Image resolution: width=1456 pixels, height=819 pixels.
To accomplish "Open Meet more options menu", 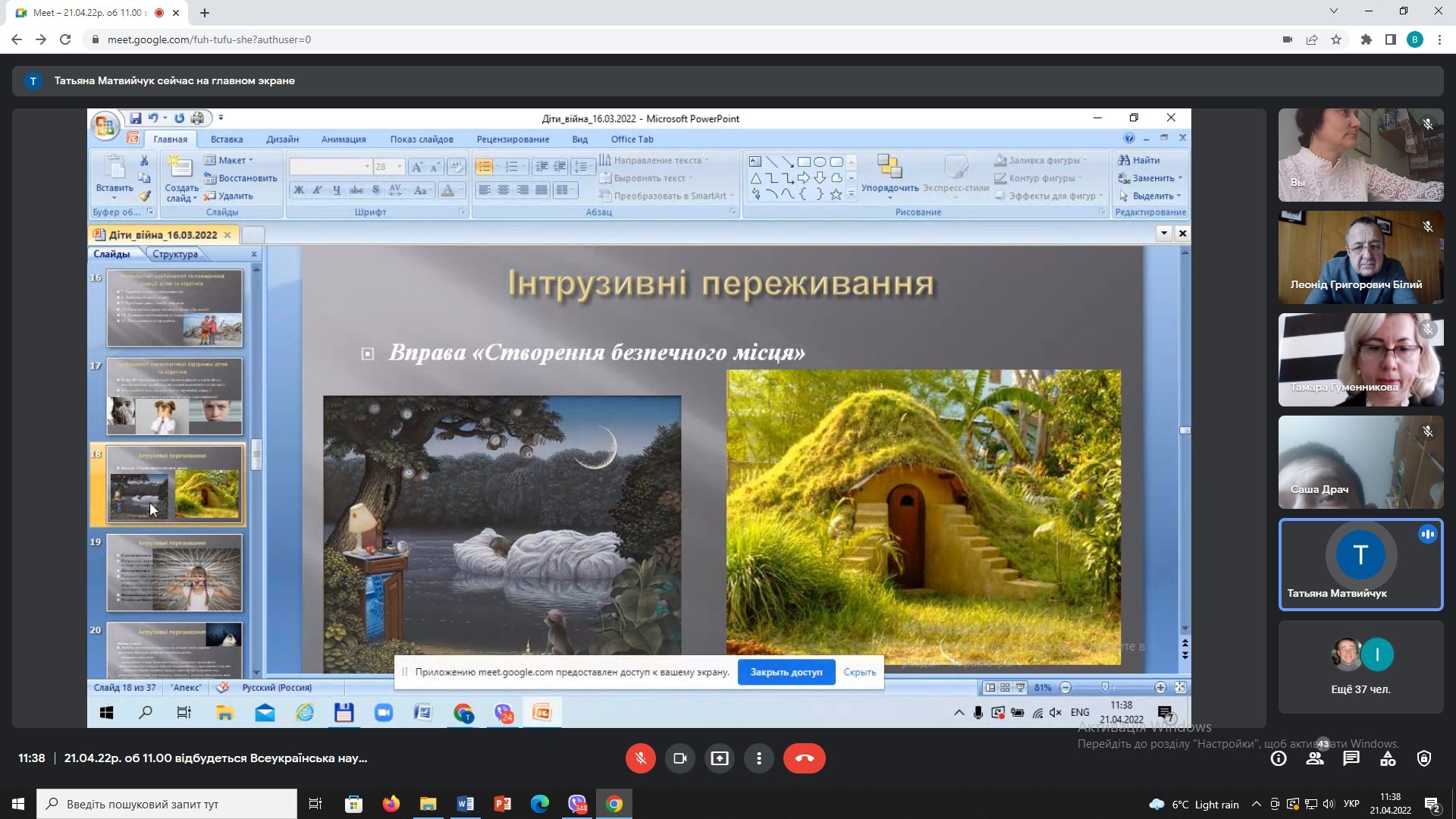I will (759, 758).
